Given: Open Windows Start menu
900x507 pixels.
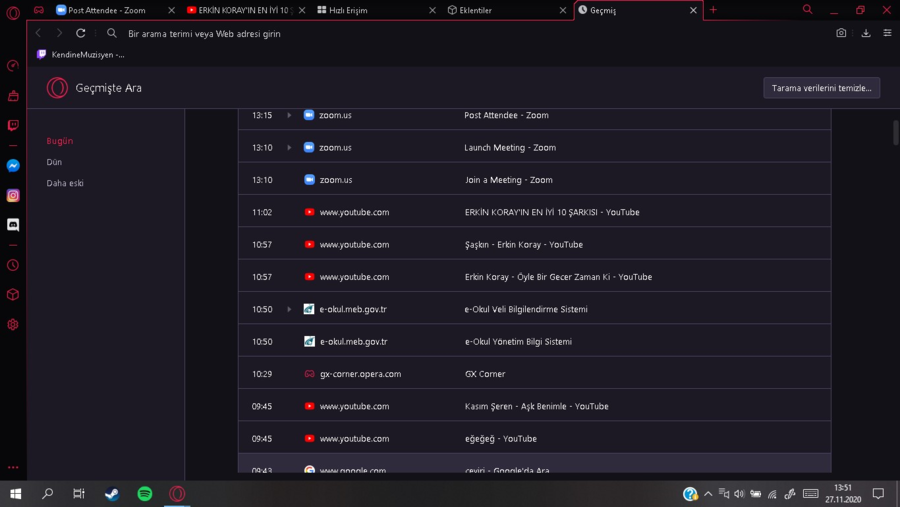Looking at the screenshot, I should [x=15, y=494].
